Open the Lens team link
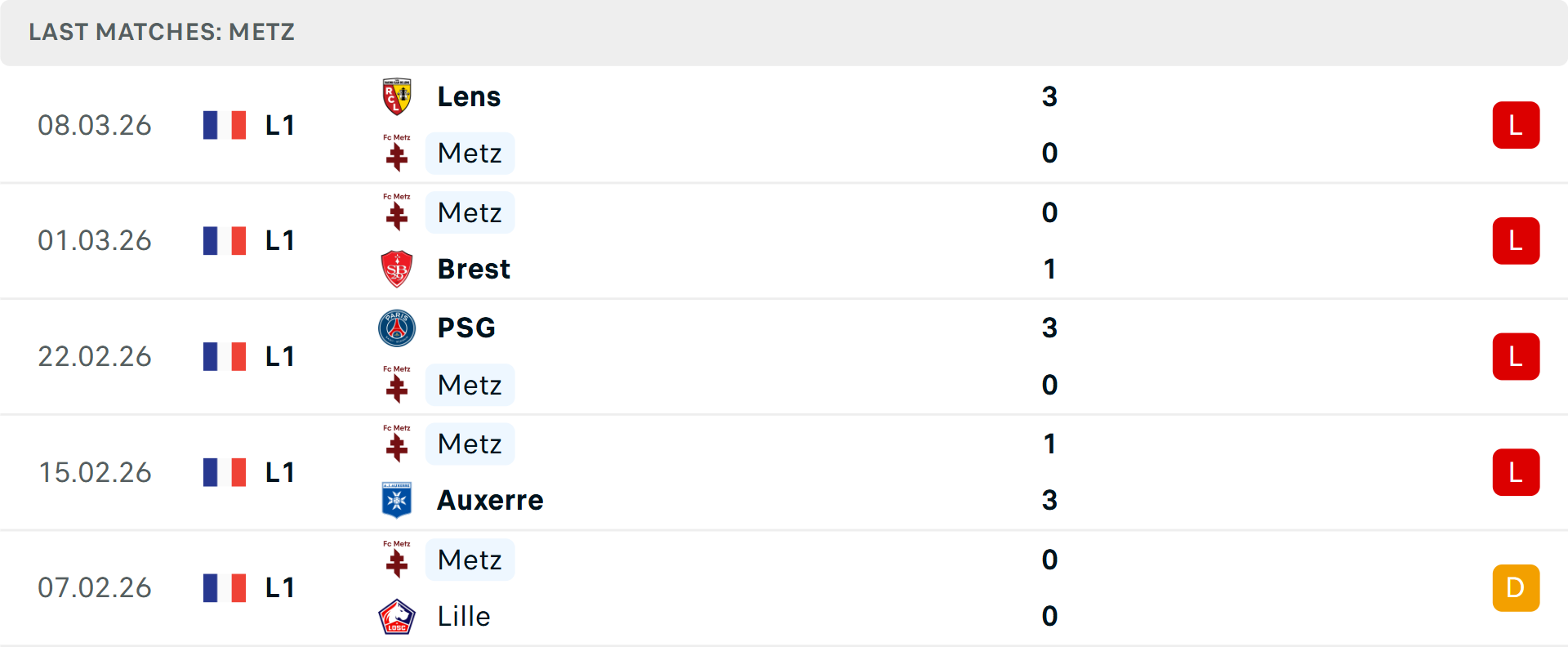This screenshot has width=1568, height=647. point(469,96)
